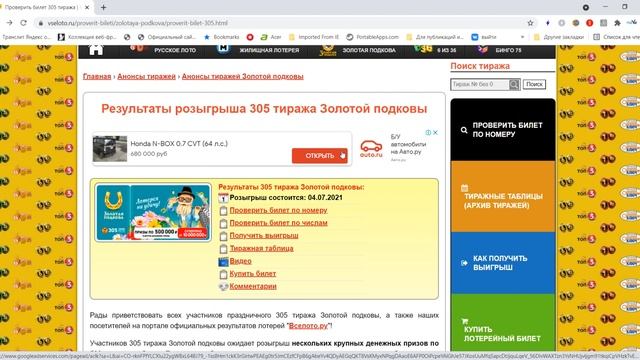This screenshot has width=640, height=360.
Task: Click the page heading Результаты розыгрыша 305 тиража
Action: pos(264,109)
